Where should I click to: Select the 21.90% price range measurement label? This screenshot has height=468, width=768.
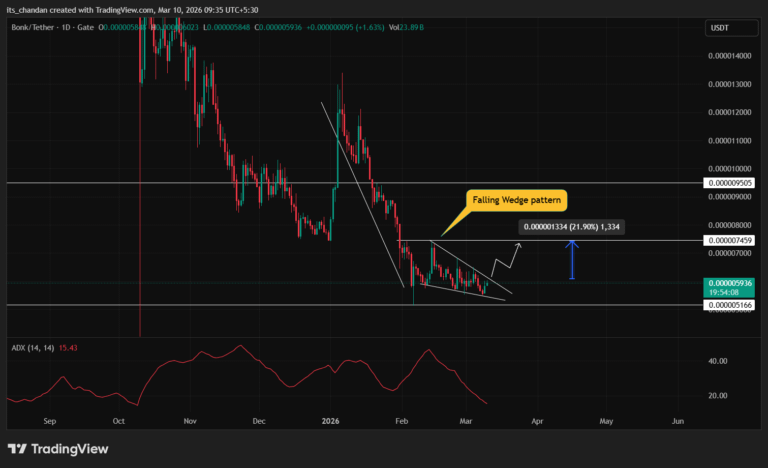tap(572, 226)
